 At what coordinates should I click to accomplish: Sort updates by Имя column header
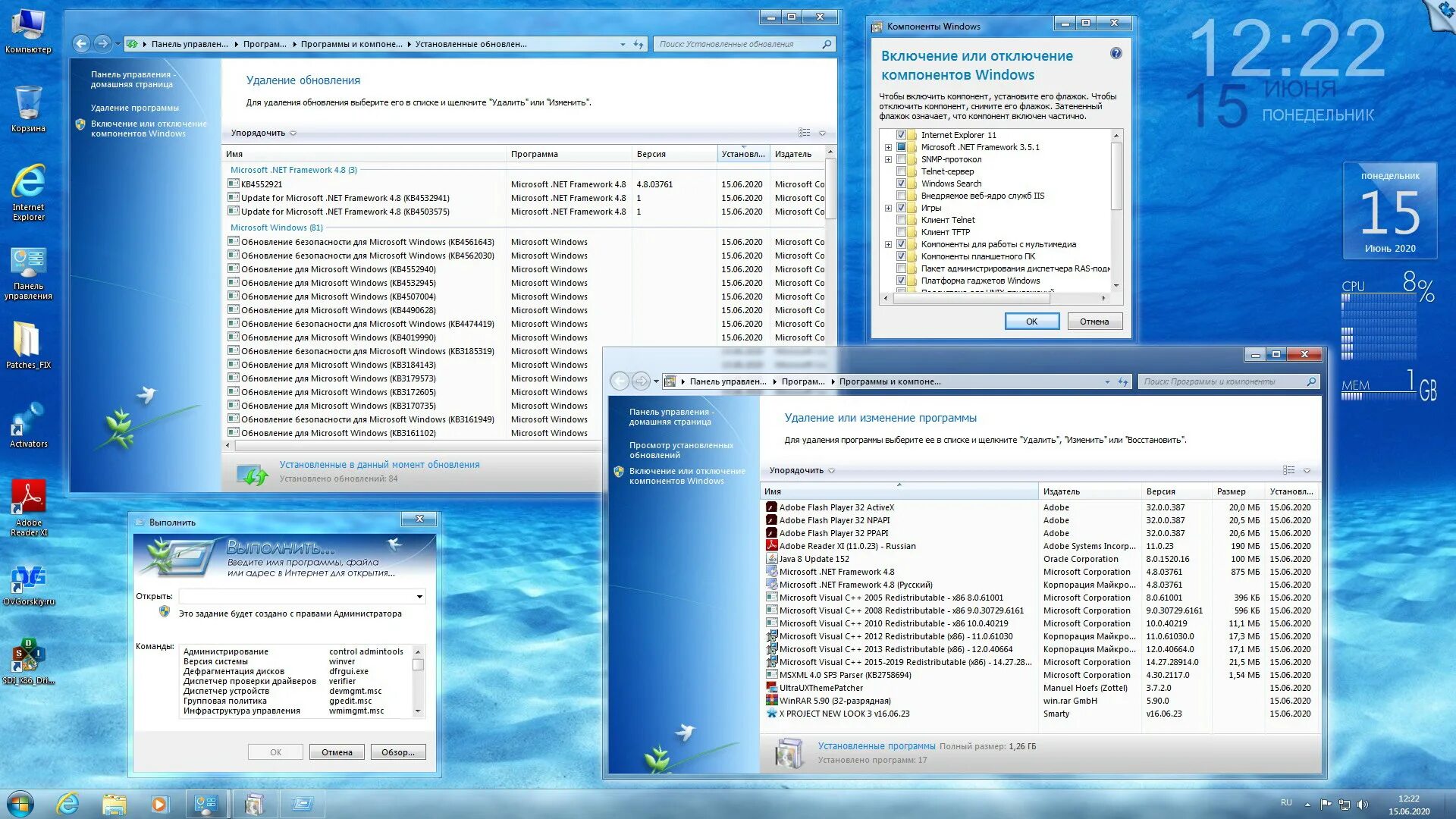[364, 154]
